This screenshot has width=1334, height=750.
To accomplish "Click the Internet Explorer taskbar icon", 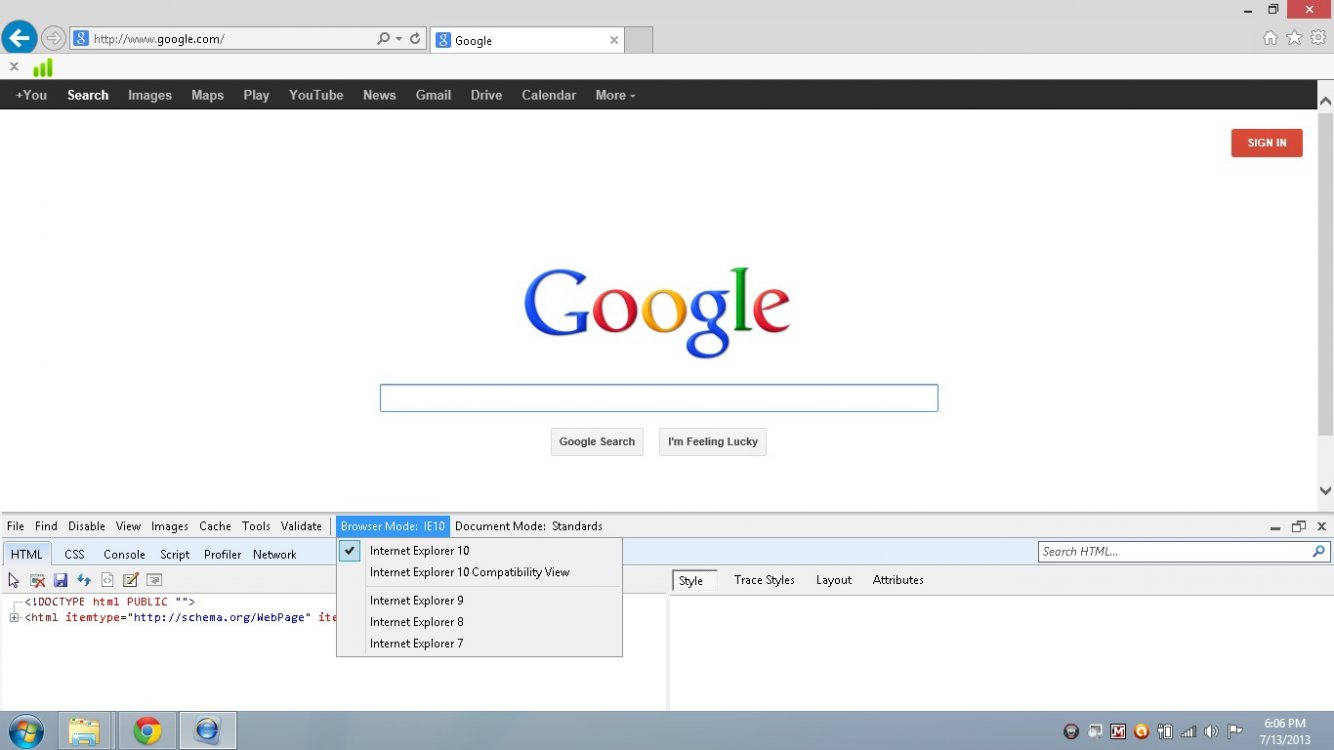I will coord(207,731).
